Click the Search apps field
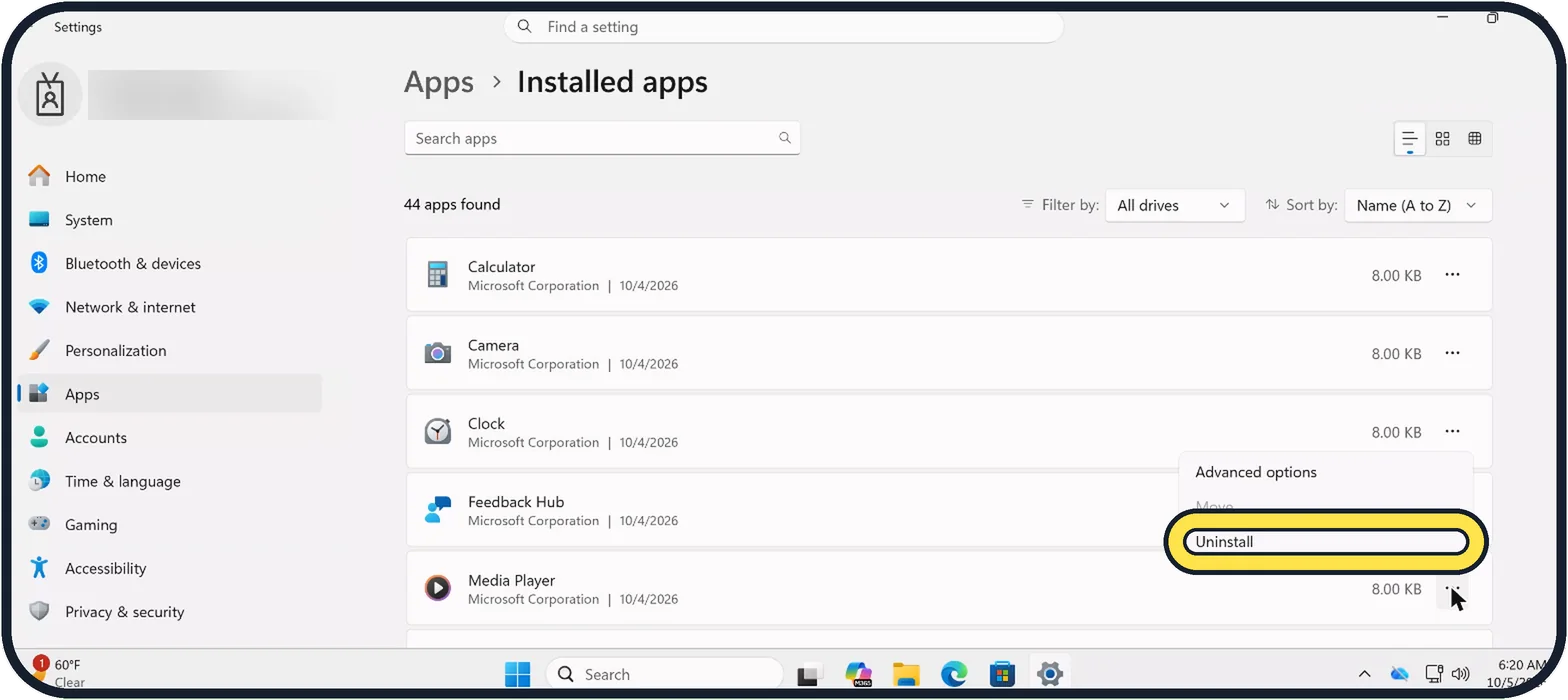The height and width of the screenshot is (700, 1568). pos(602,138)
